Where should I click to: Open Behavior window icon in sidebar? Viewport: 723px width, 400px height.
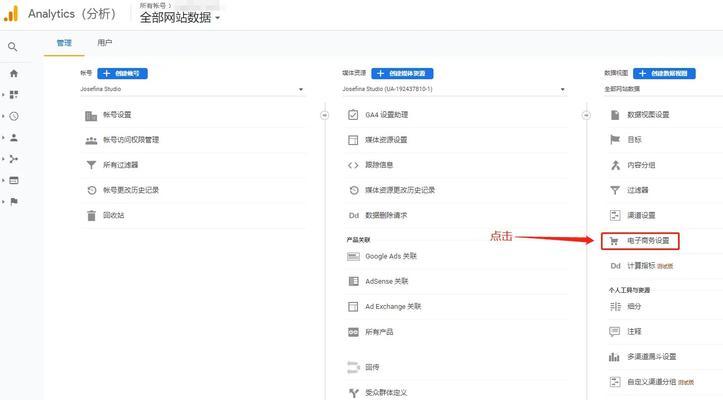(x=14, y=180)
